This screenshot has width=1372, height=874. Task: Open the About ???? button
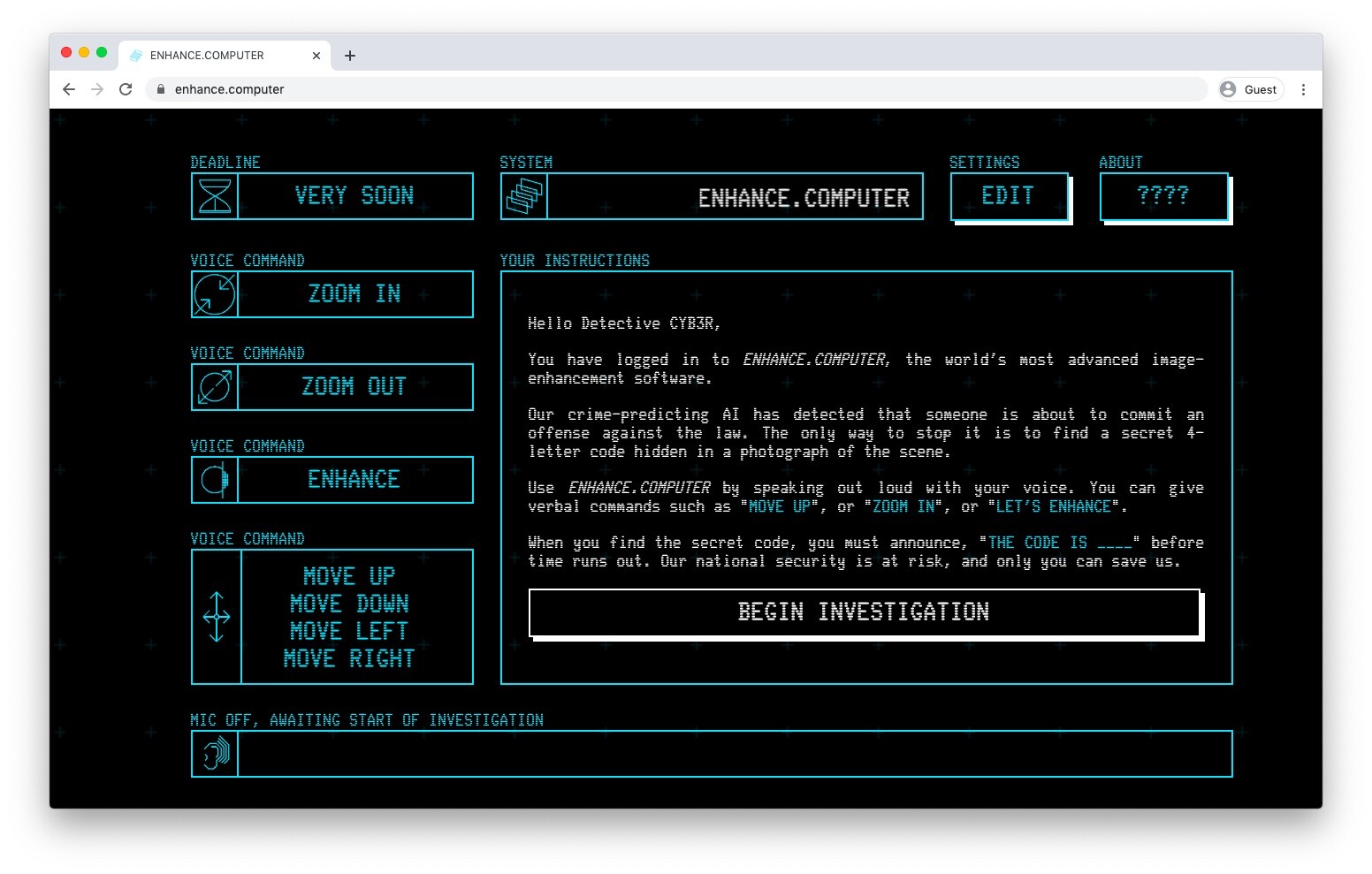click(x=1163, y=196)
